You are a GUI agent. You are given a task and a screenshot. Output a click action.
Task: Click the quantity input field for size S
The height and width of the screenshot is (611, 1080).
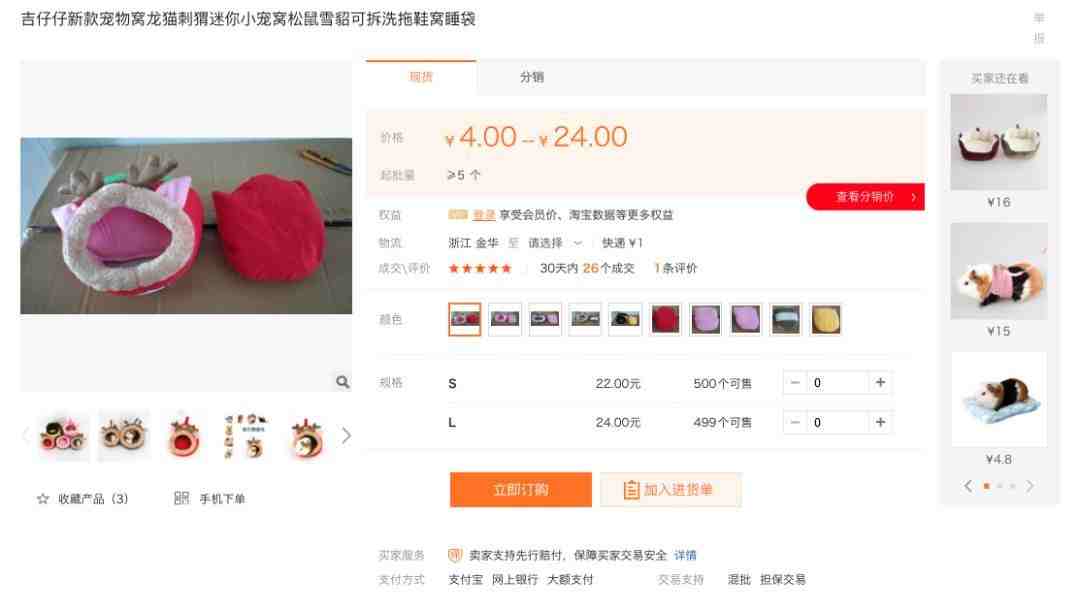pos(838,382)
